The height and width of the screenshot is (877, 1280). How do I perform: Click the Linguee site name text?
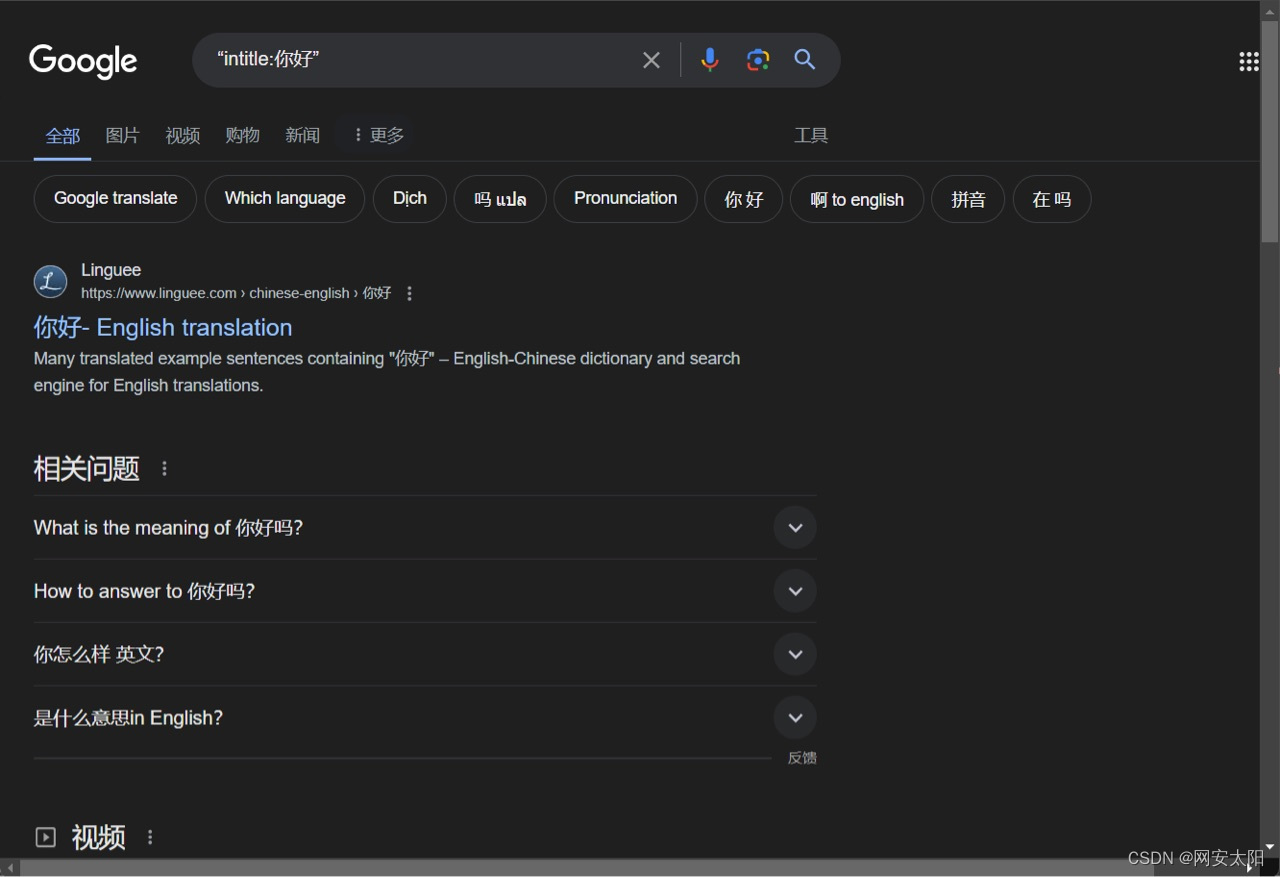click(111, 270)
